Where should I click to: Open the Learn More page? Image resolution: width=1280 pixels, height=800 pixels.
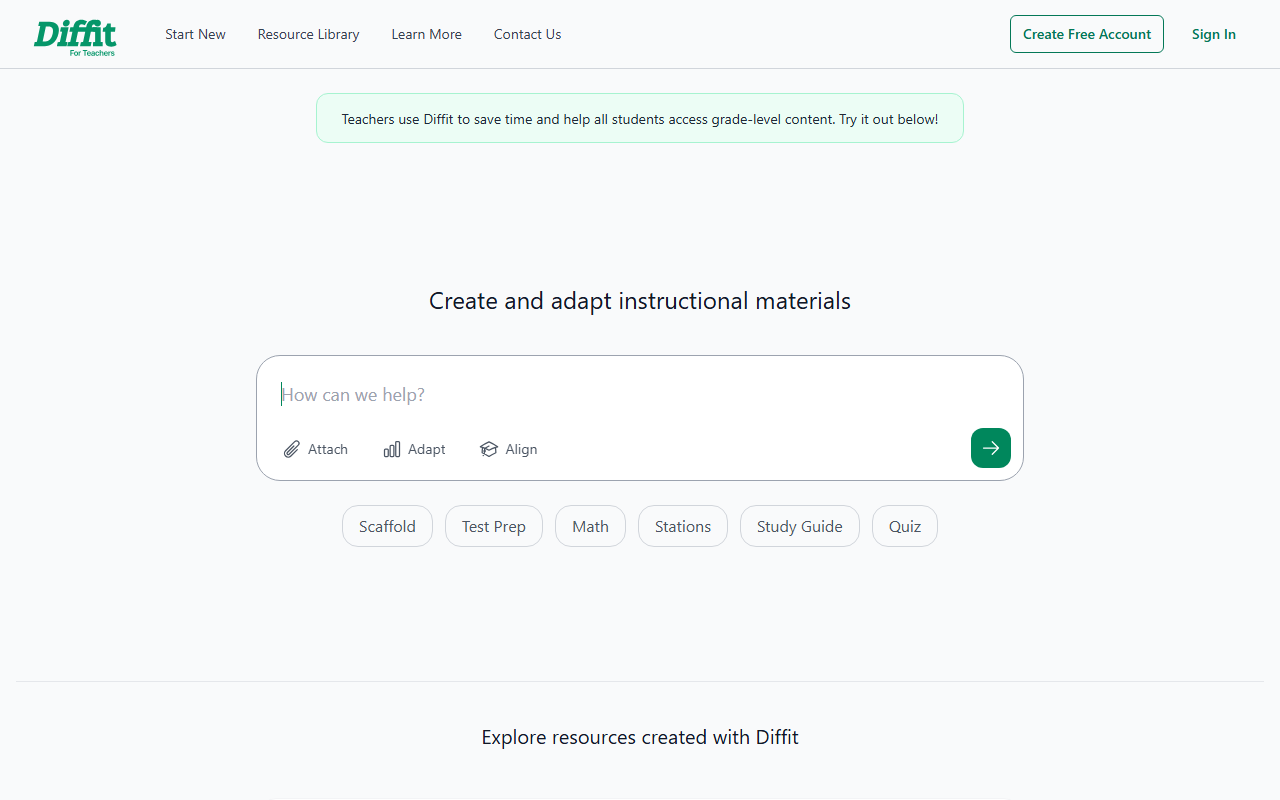click(x=426, y=34)
